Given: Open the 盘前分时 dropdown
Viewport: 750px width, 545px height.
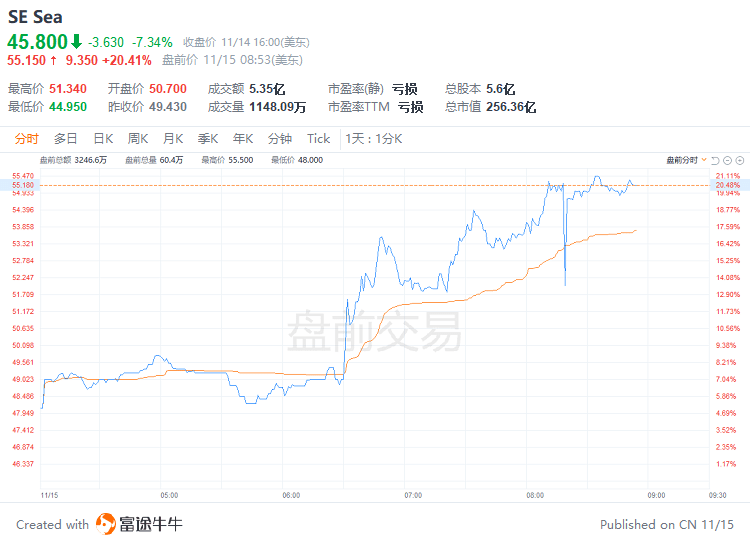Looking at the screenshot, I should pyautogui.click(x=686, y=160).
